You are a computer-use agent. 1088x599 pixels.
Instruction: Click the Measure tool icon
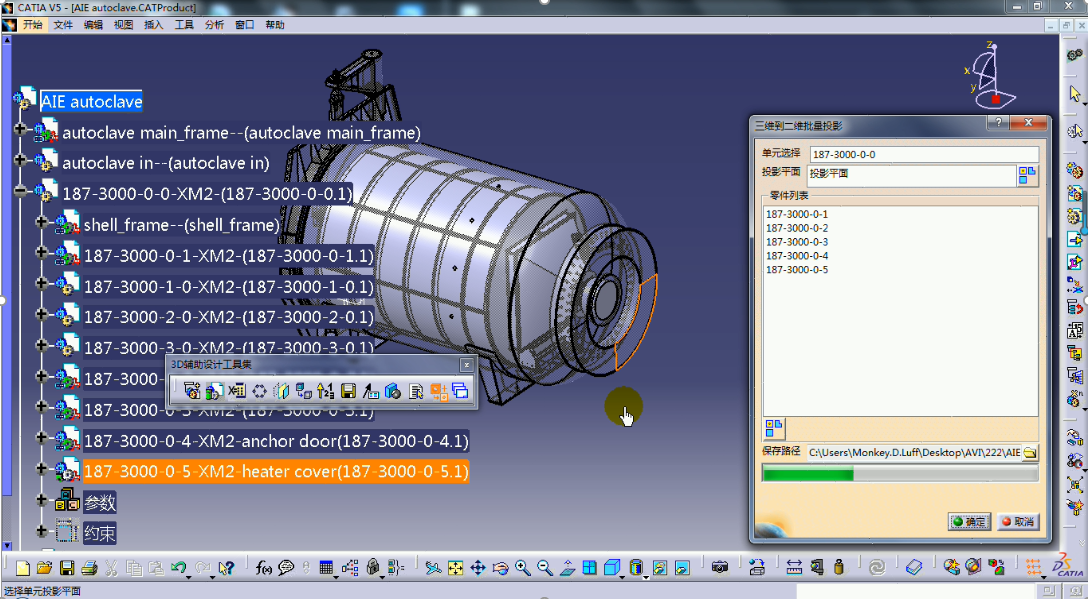795,567
